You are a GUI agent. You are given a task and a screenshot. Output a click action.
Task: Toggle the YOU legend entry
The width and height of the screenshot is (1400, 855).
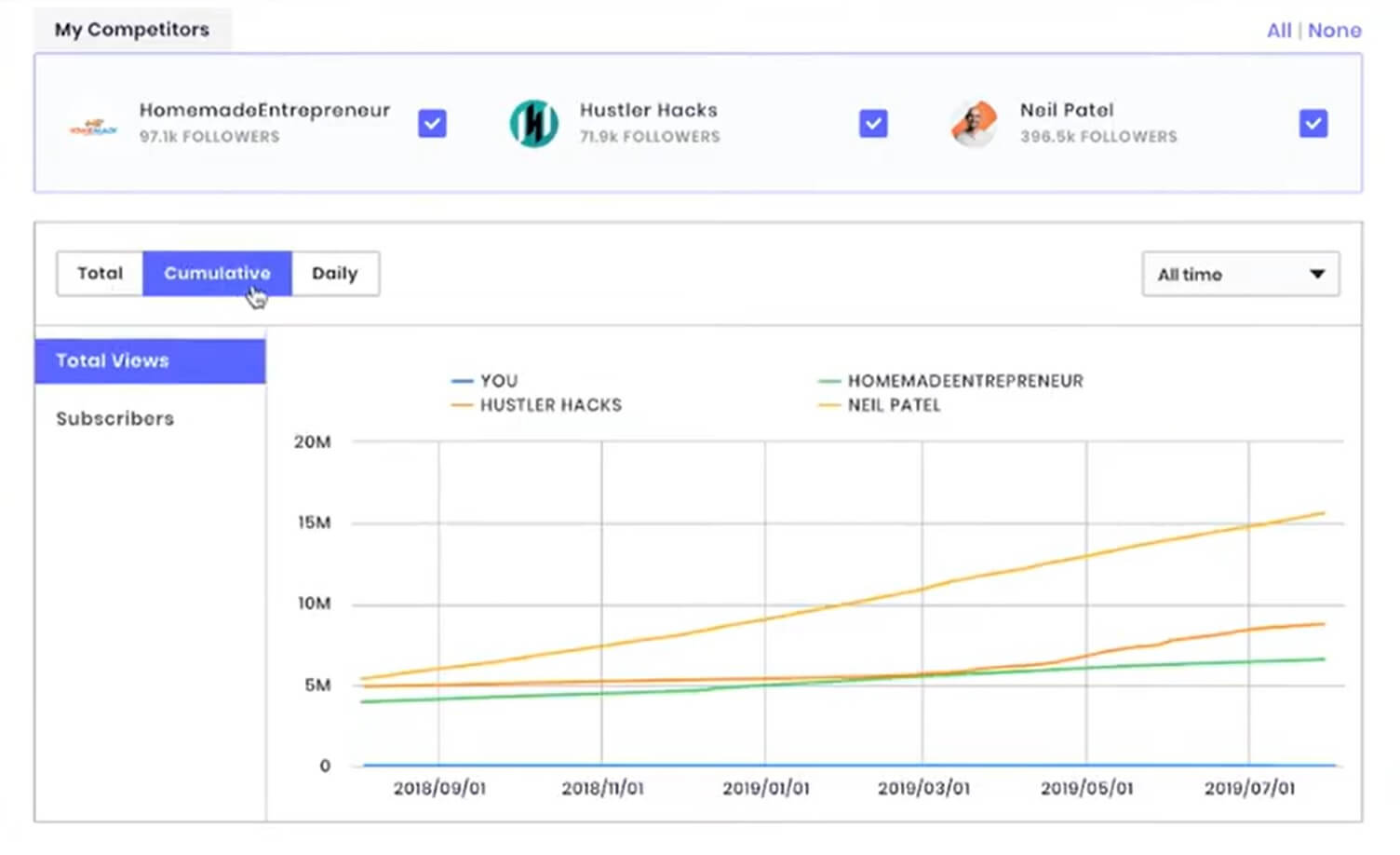pyautogui.click(x=484, y=381)
